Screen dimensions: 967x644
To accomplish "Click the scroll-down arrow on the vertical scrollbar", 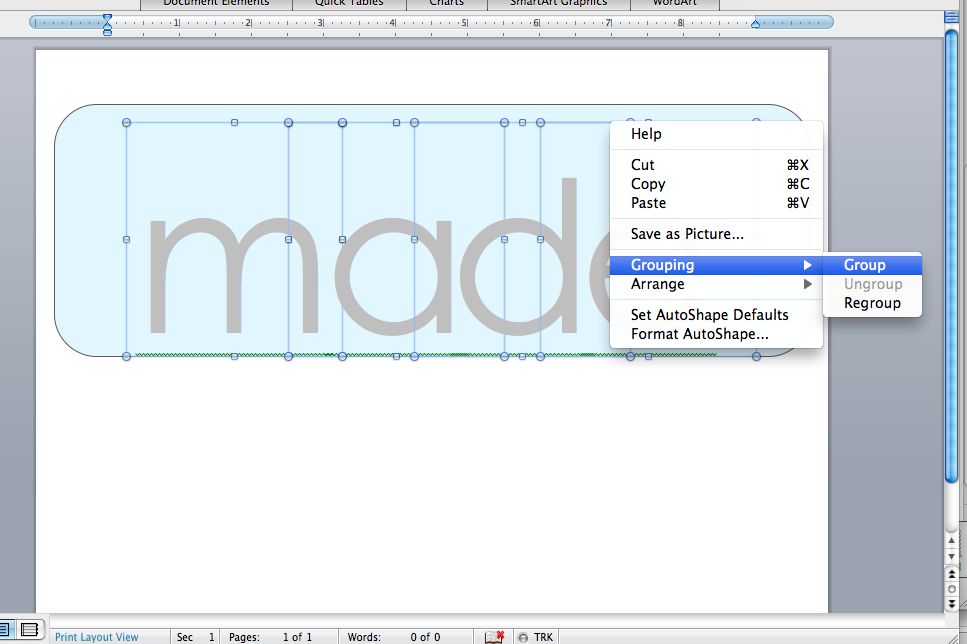I will click(951, 556).
